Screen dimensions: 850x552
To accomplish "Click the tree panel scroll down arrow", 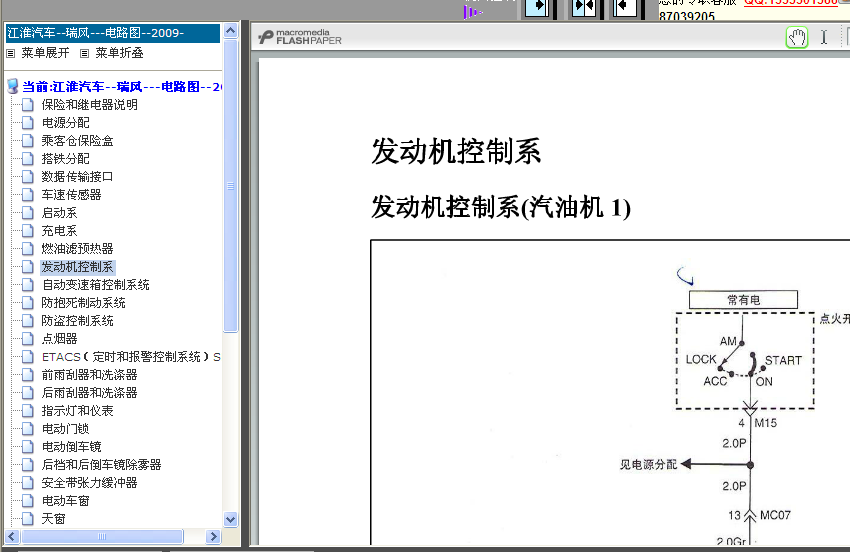I will (230, 519).
